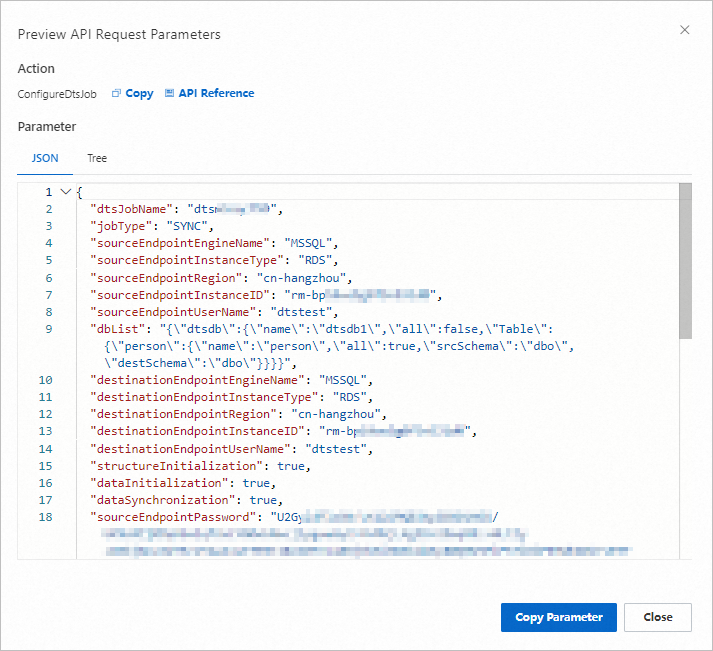713x651 pixels.
Task: Click the Action section heading
Action: [36, 68]
